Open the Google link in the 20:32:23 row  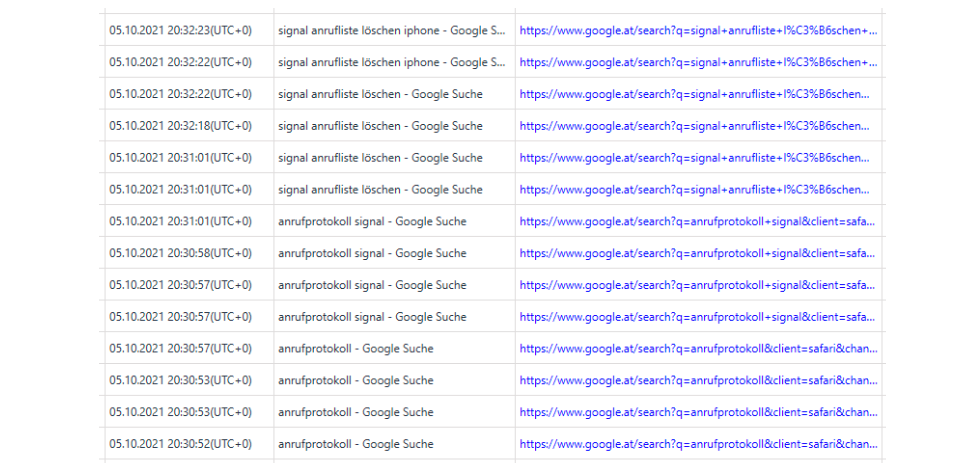(698, 30)
